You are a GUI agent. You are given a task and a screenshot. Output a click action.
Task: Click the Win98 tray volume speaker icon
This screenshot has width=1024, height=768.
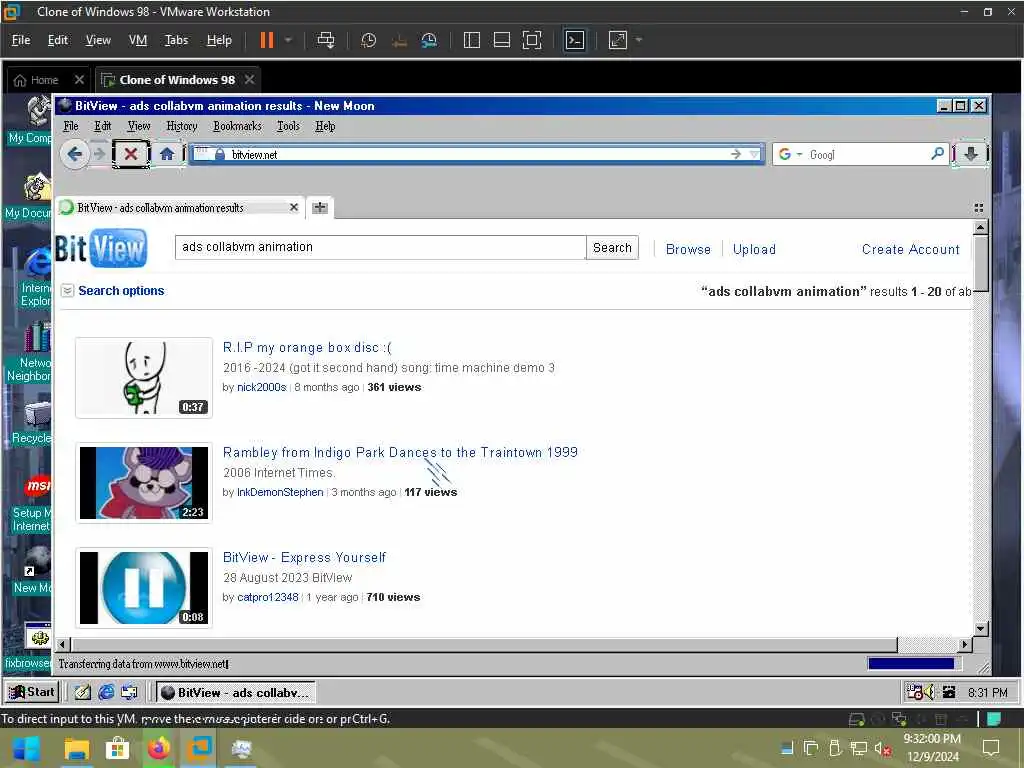(x=929, y=692)
